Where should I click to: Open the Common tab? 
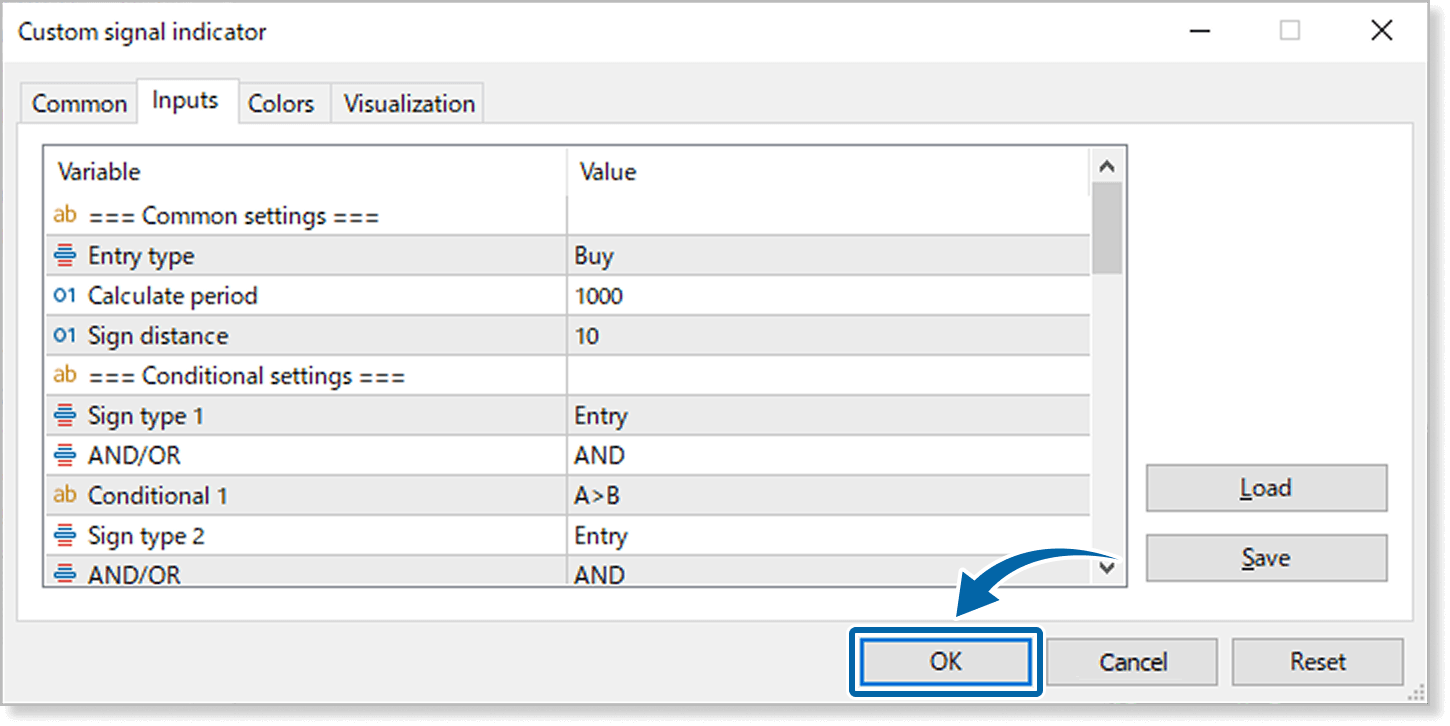(78, 102)
